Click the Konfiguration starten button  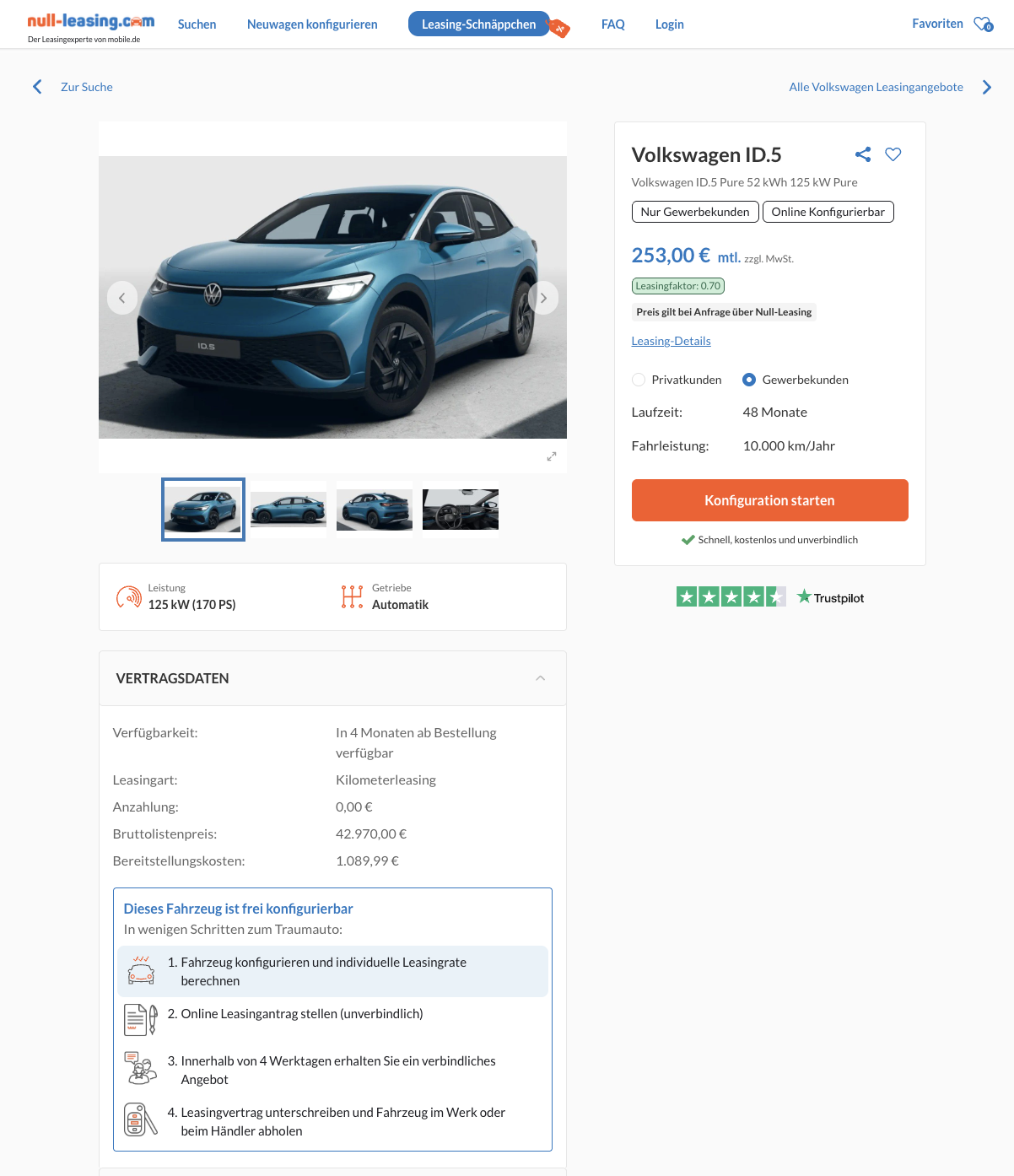tap(769, 500)
